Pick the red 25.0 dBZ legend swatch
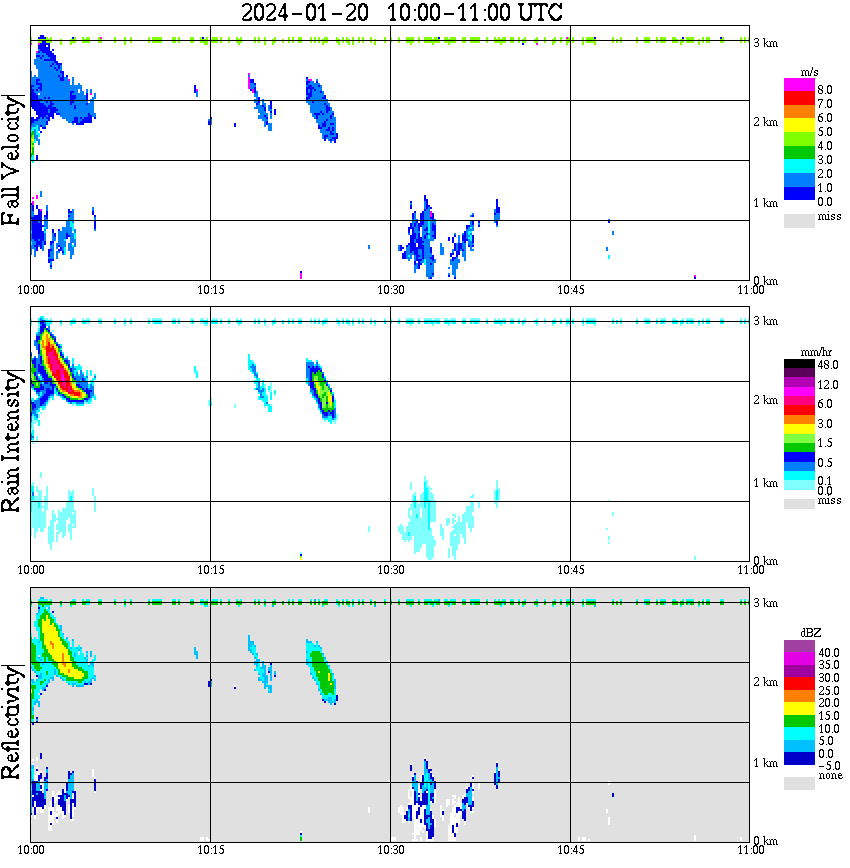This screenshot has width=850, height=868. tap(799, 684)
